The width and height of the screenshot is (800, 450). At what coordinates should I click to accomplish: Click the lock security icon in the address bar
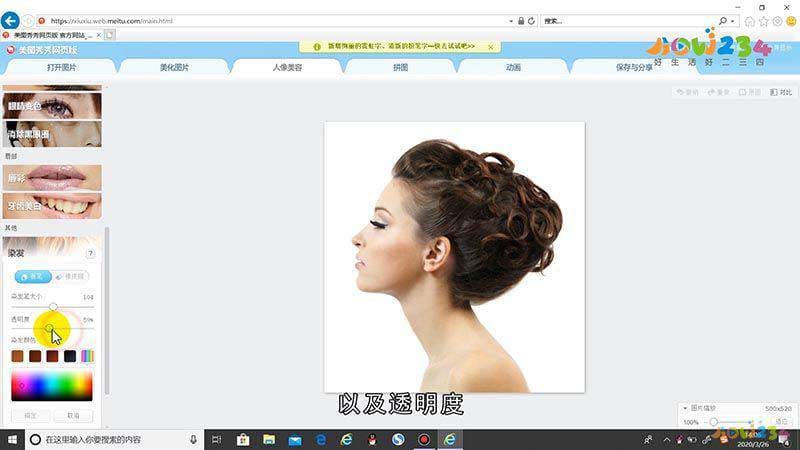point(521,21)
